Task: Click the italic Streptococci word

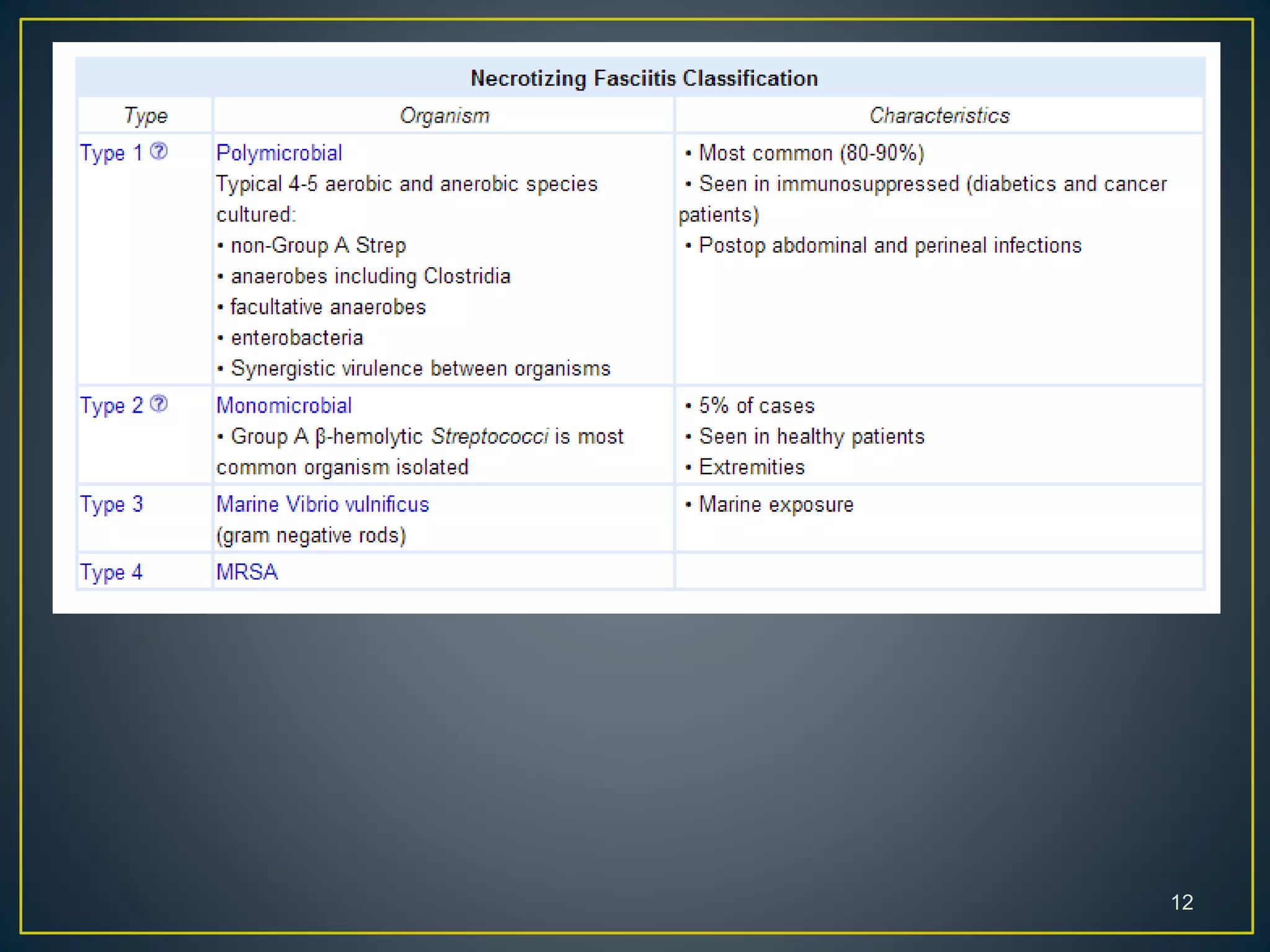Action: (x=490, y=437)
